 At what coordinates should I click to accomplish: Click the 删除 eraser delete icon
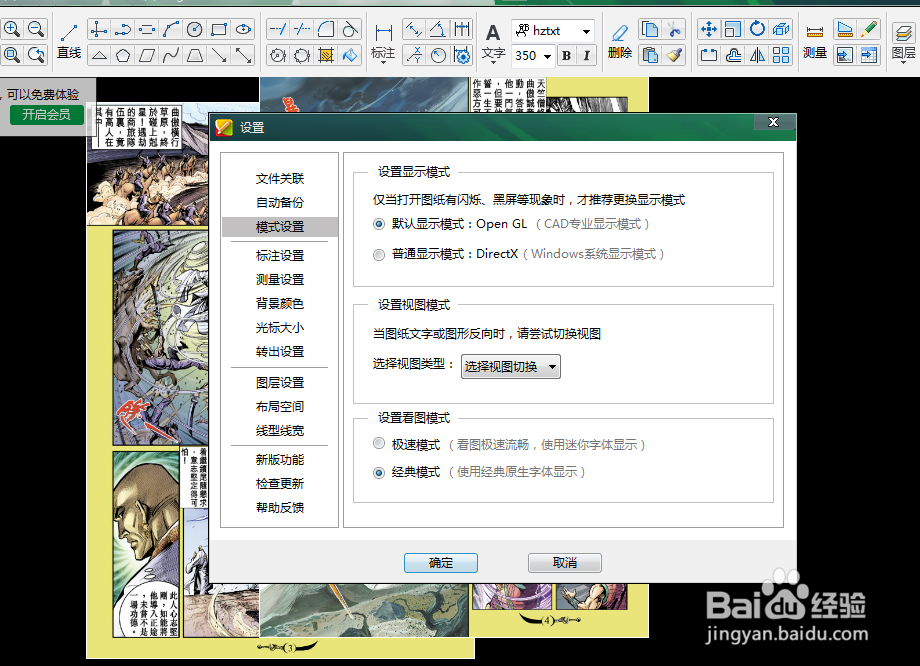pyautogui.click(x=620, y=42)
